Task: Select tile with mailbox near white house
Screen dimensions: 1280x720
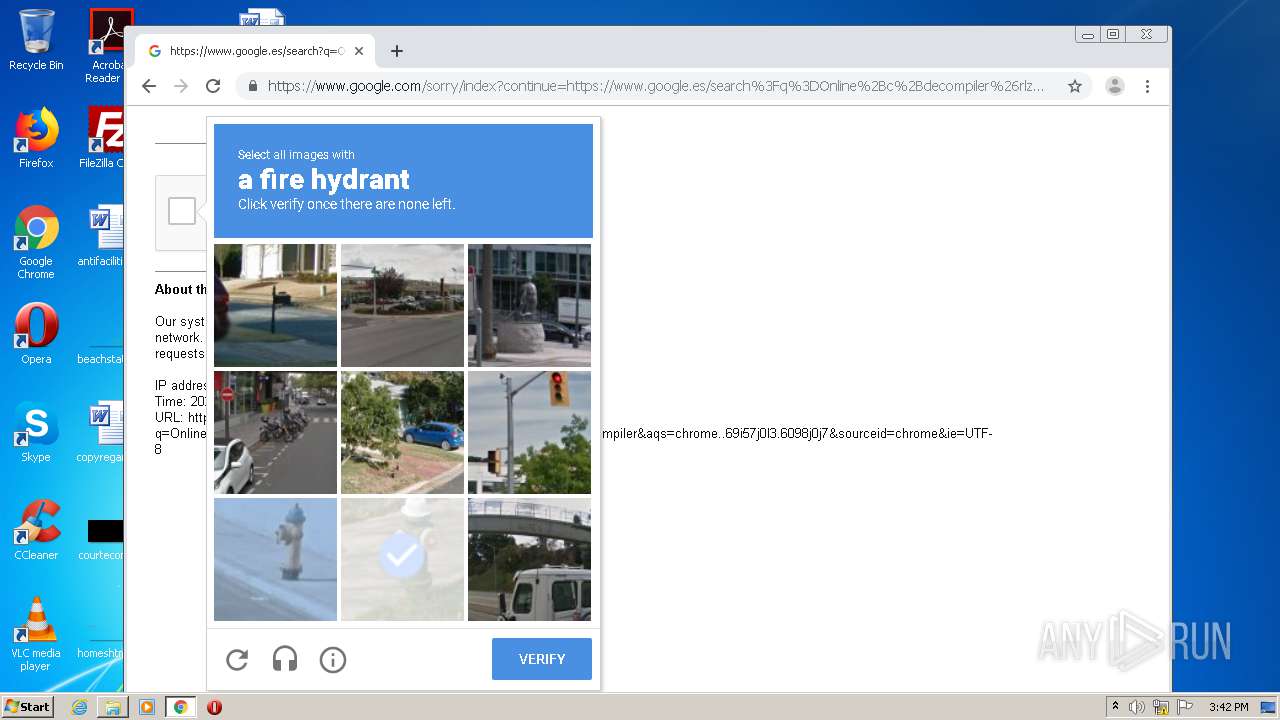Action: click(x=275, y=306)
